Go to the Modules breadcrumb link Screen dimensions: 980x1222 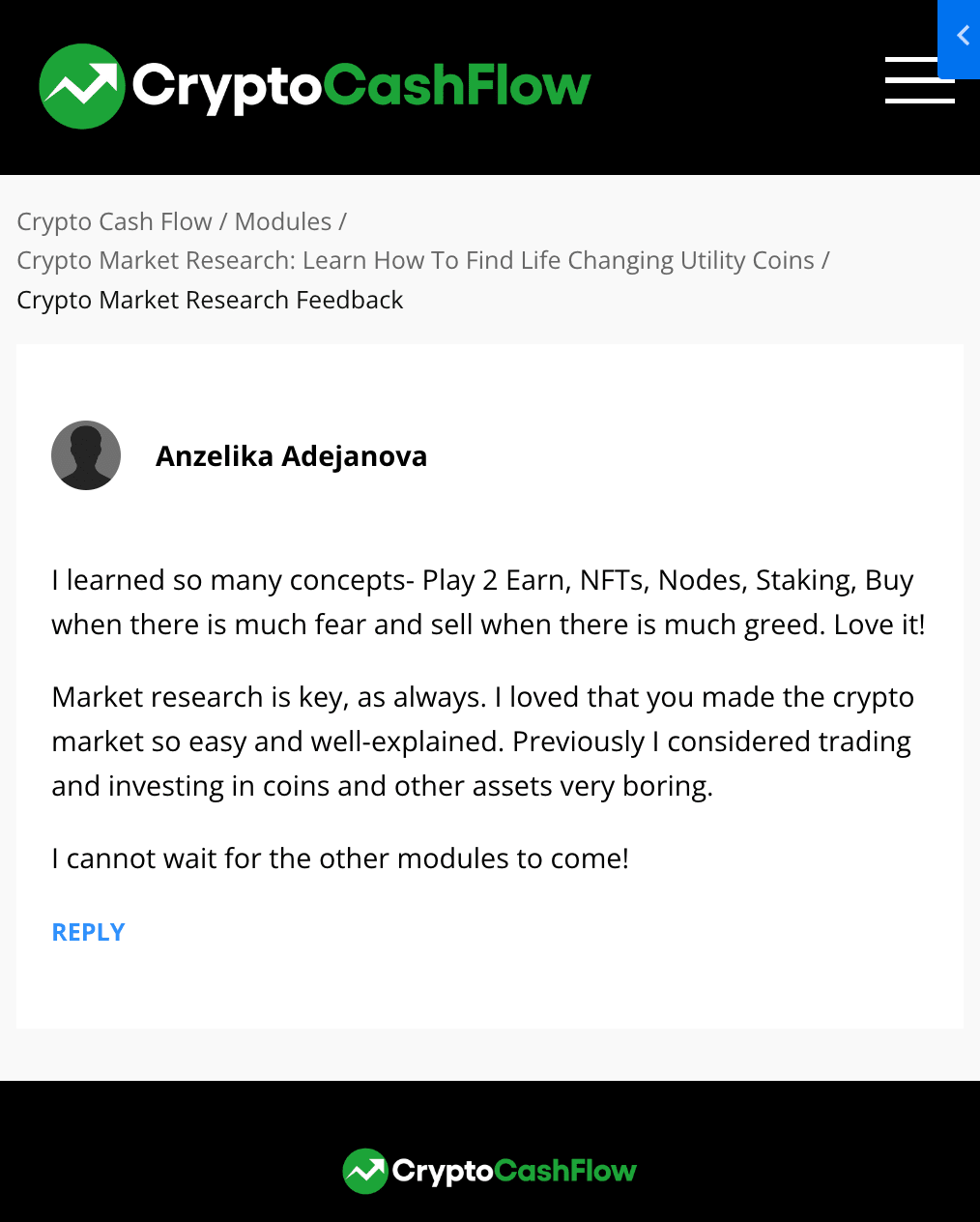283,221
